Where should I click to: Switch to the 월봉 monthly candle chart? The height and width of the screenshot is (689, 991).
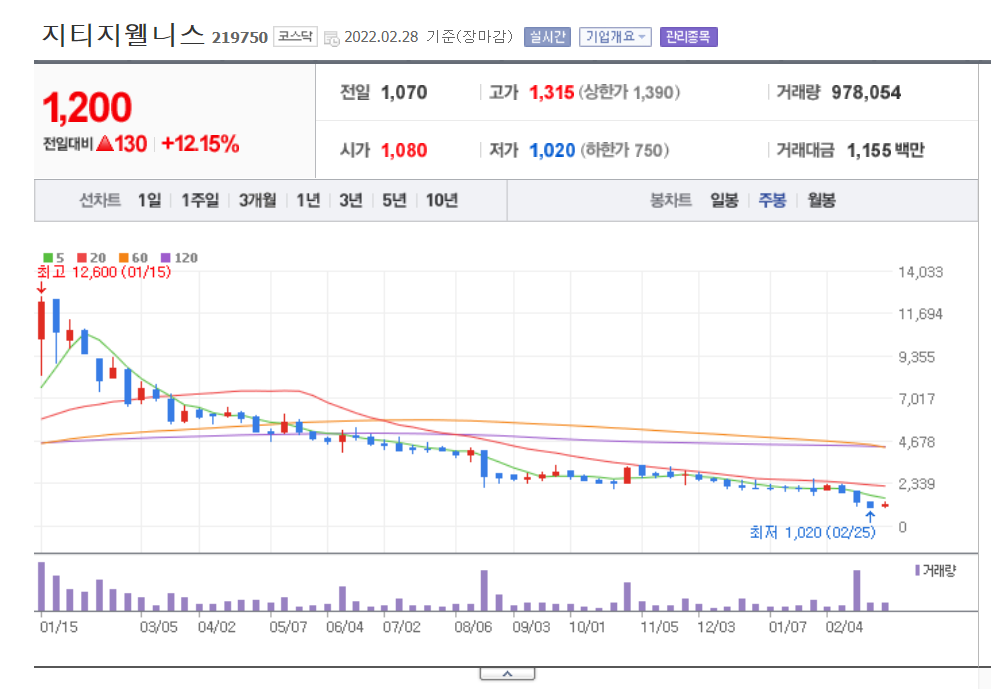coord(822,200)
